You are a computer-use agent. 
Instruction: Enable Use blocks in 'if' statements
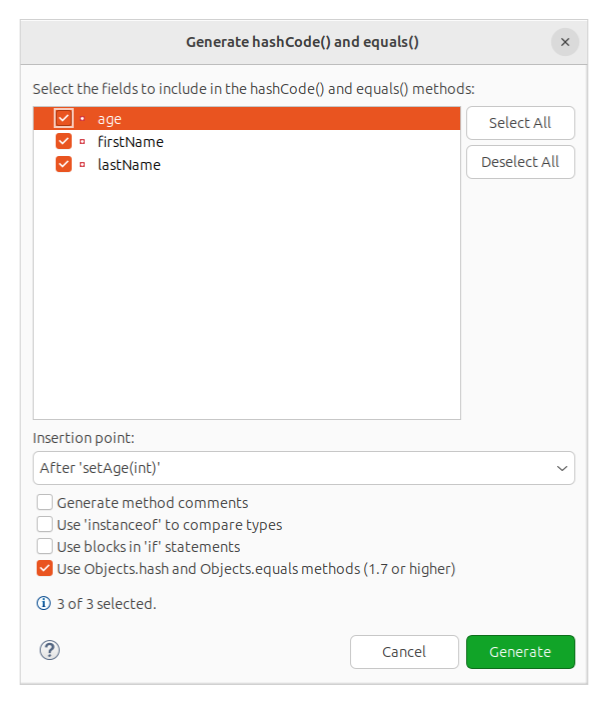tap(45, 547)
